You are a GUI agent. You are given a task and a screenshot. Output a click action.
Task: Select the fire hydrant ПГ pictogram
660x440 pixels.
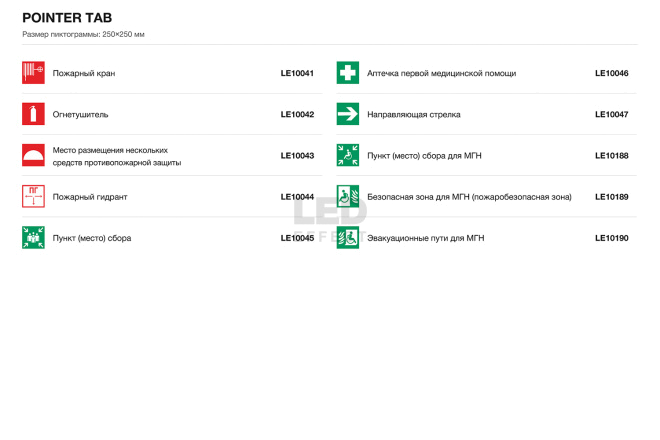(33, 197)
